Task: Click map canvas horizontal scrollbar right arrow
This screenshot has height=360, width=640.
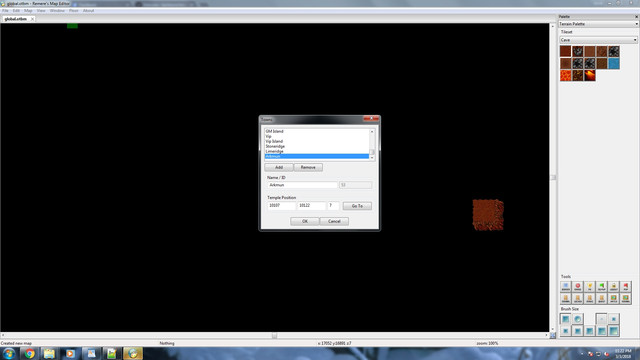Action: [x=546, y=335]
